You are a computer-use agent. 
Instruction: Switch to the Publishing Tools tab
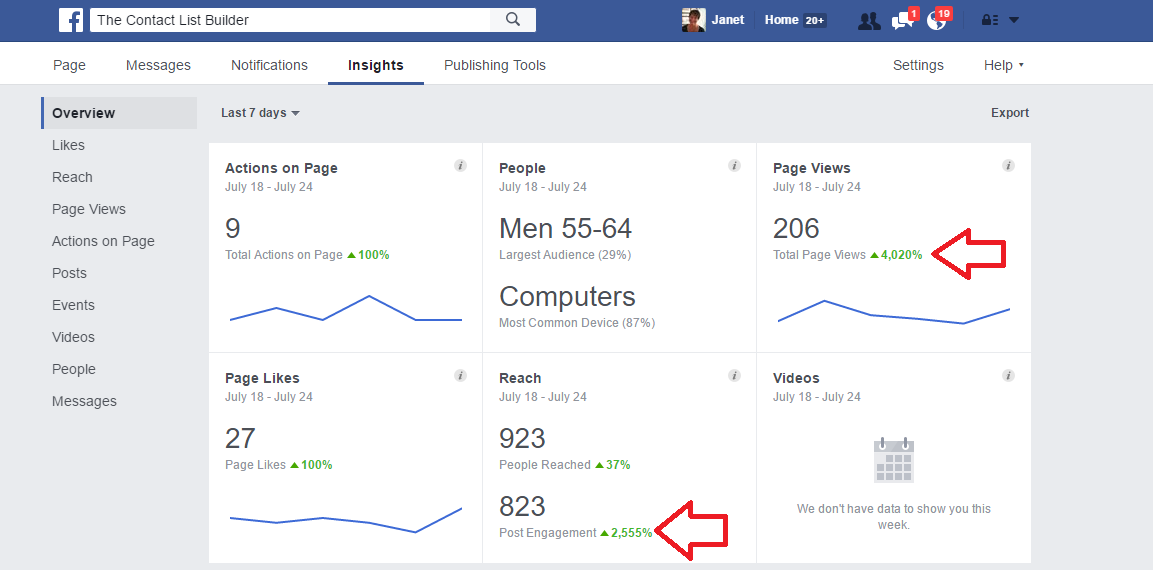point(495,65)
